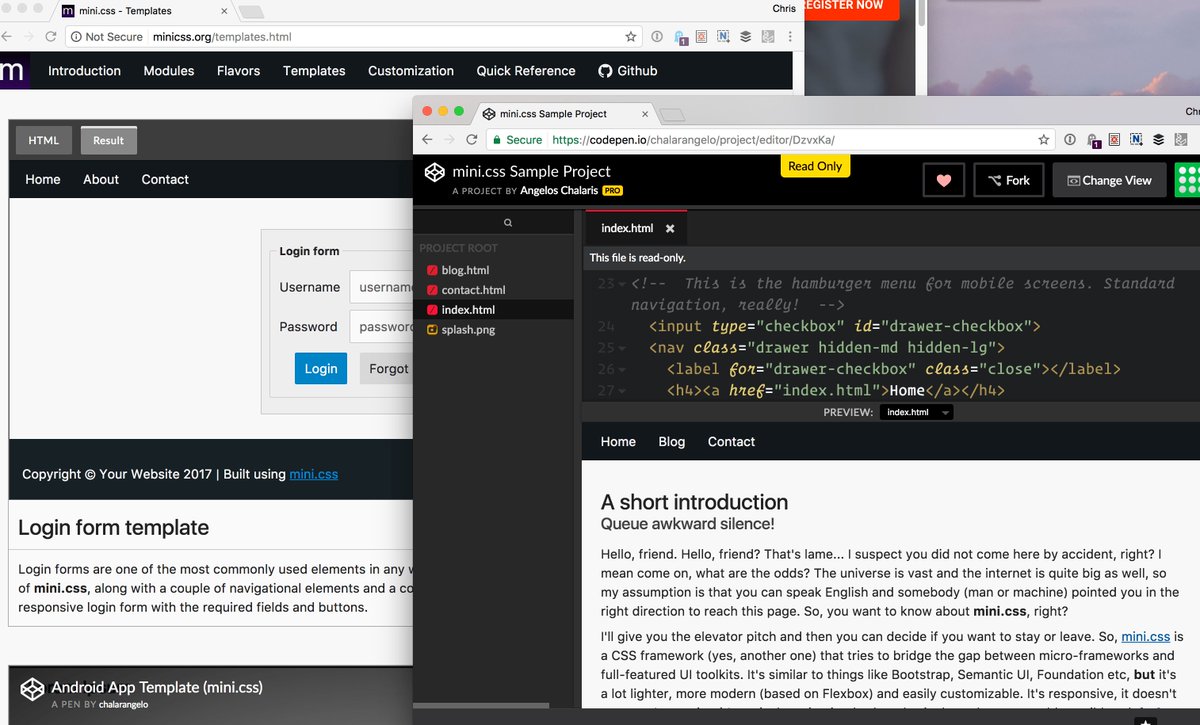Close the mini.css Sample Project browser tab
1200x725 pixels.
pos(643,113)
